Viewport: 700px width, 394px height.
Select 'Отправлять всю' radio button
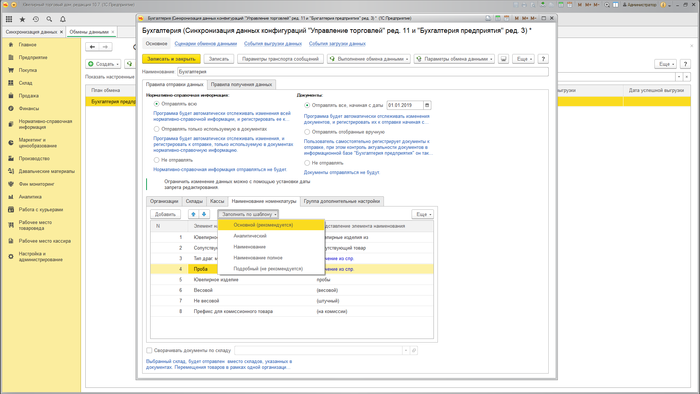click(157, 104)
